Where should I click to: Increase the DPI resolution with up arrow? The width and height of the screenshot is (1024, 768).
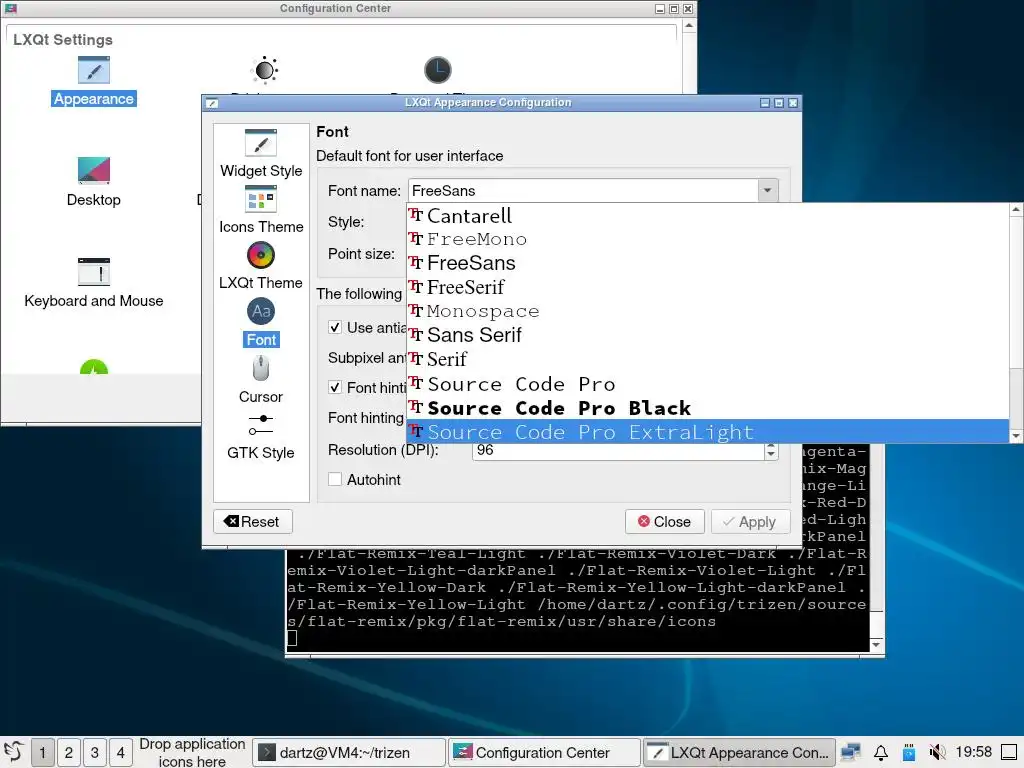771,447
